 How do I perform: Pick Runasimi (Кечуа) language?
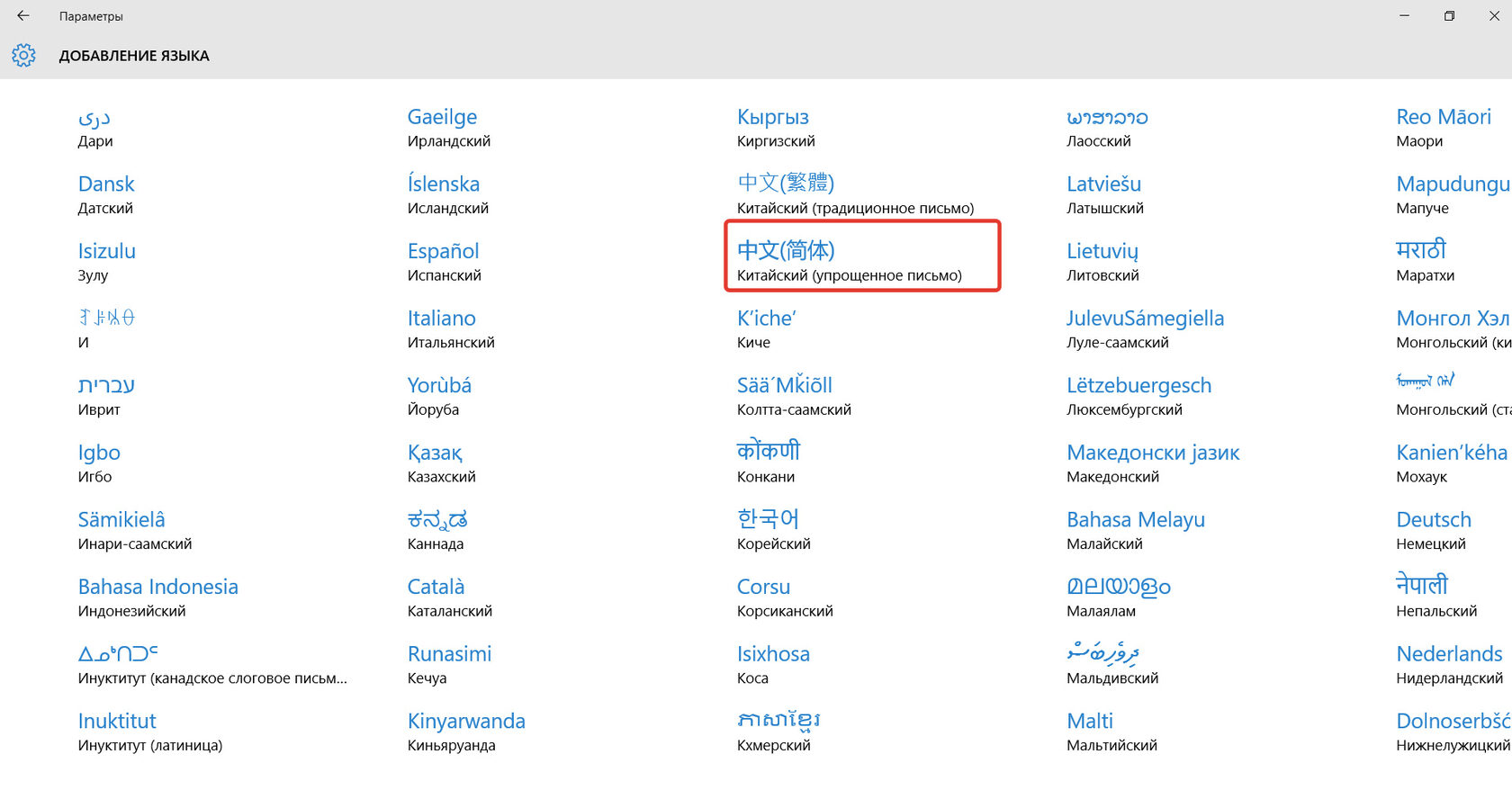click(x=450, y=665)
